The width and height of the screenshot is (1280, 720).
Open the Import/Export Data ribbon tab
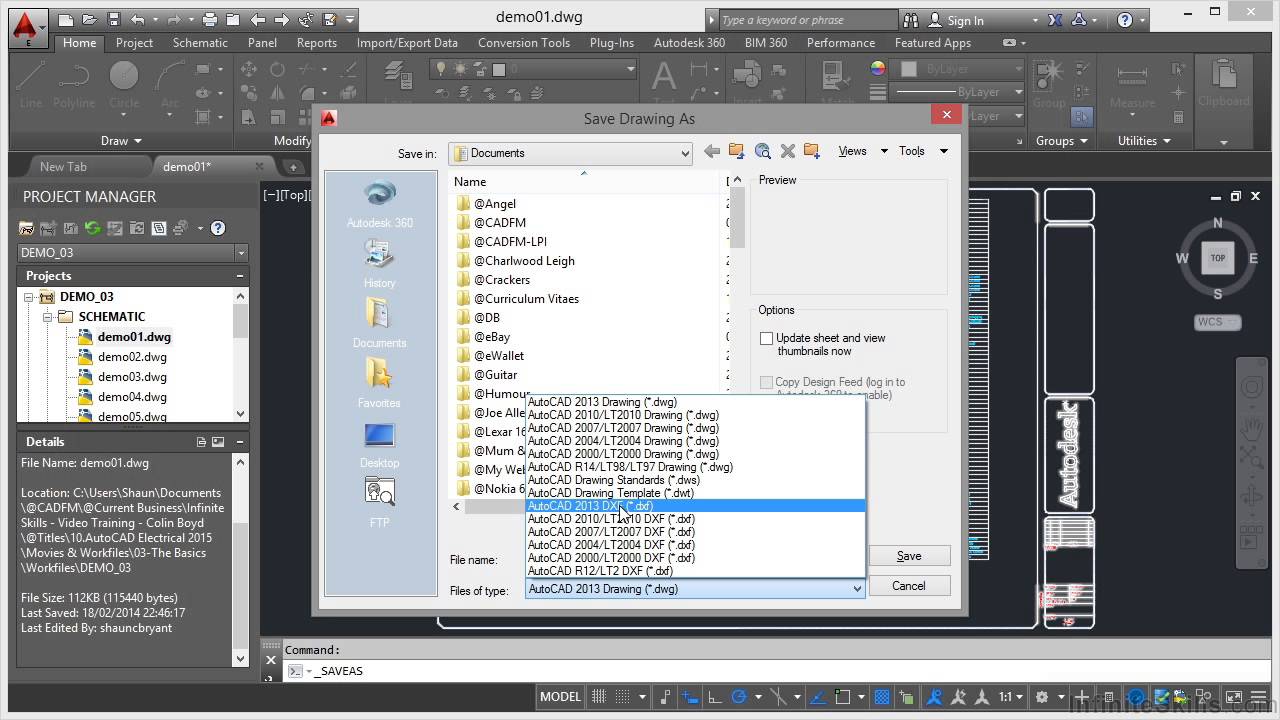[x=407, y=43]
